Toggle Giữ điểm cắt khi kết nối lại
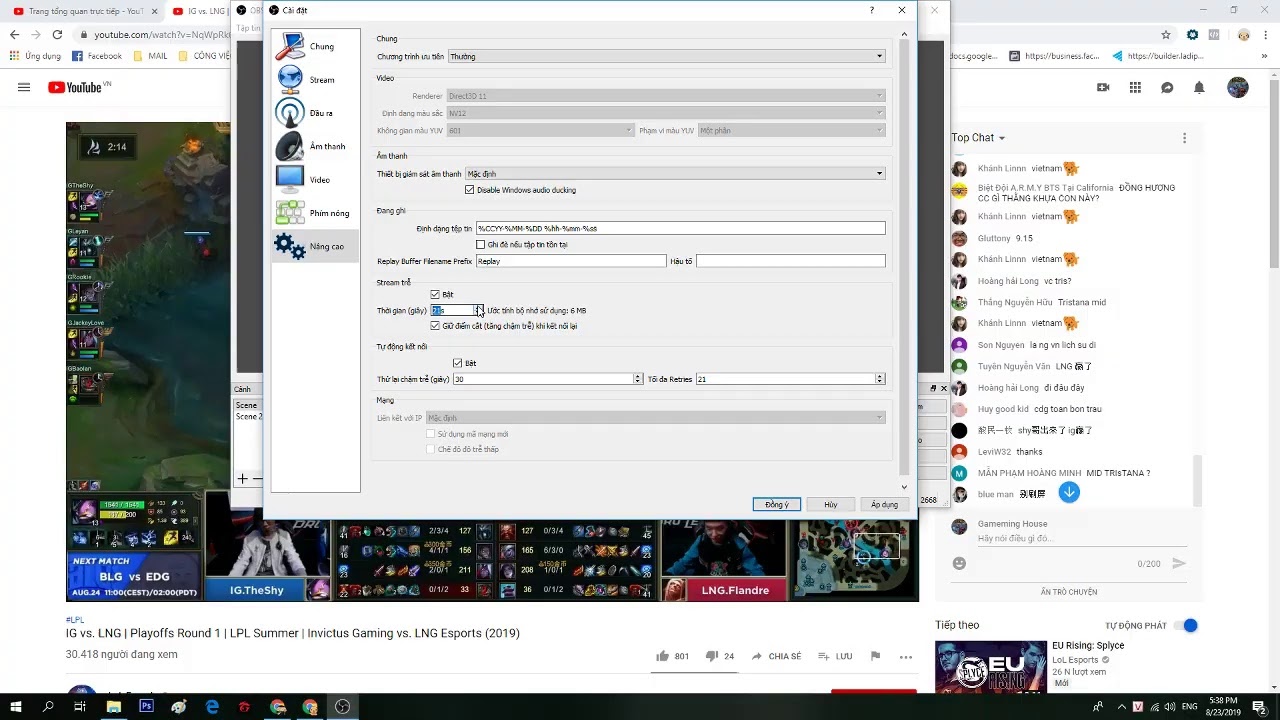 [x=435, y=325]
